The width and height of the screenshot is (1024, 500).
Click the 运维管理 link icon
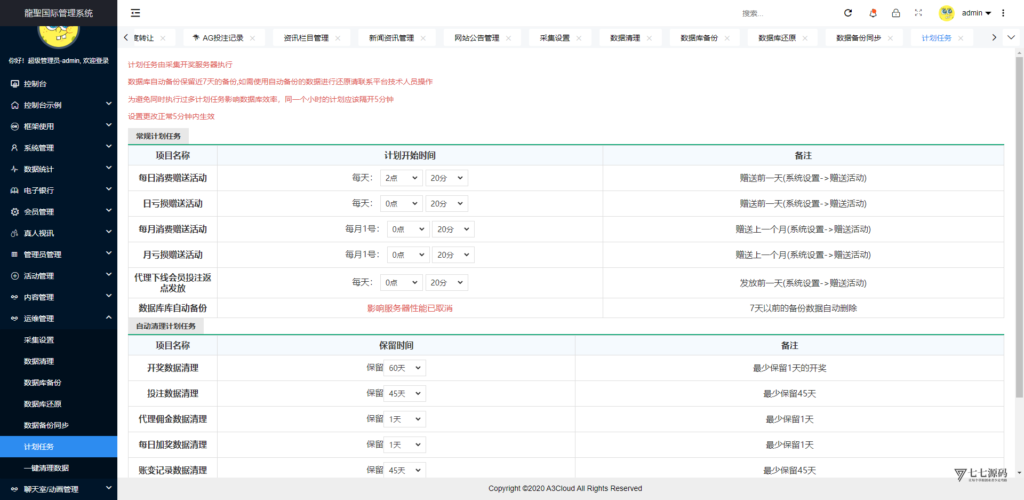(x=14, y=319)
